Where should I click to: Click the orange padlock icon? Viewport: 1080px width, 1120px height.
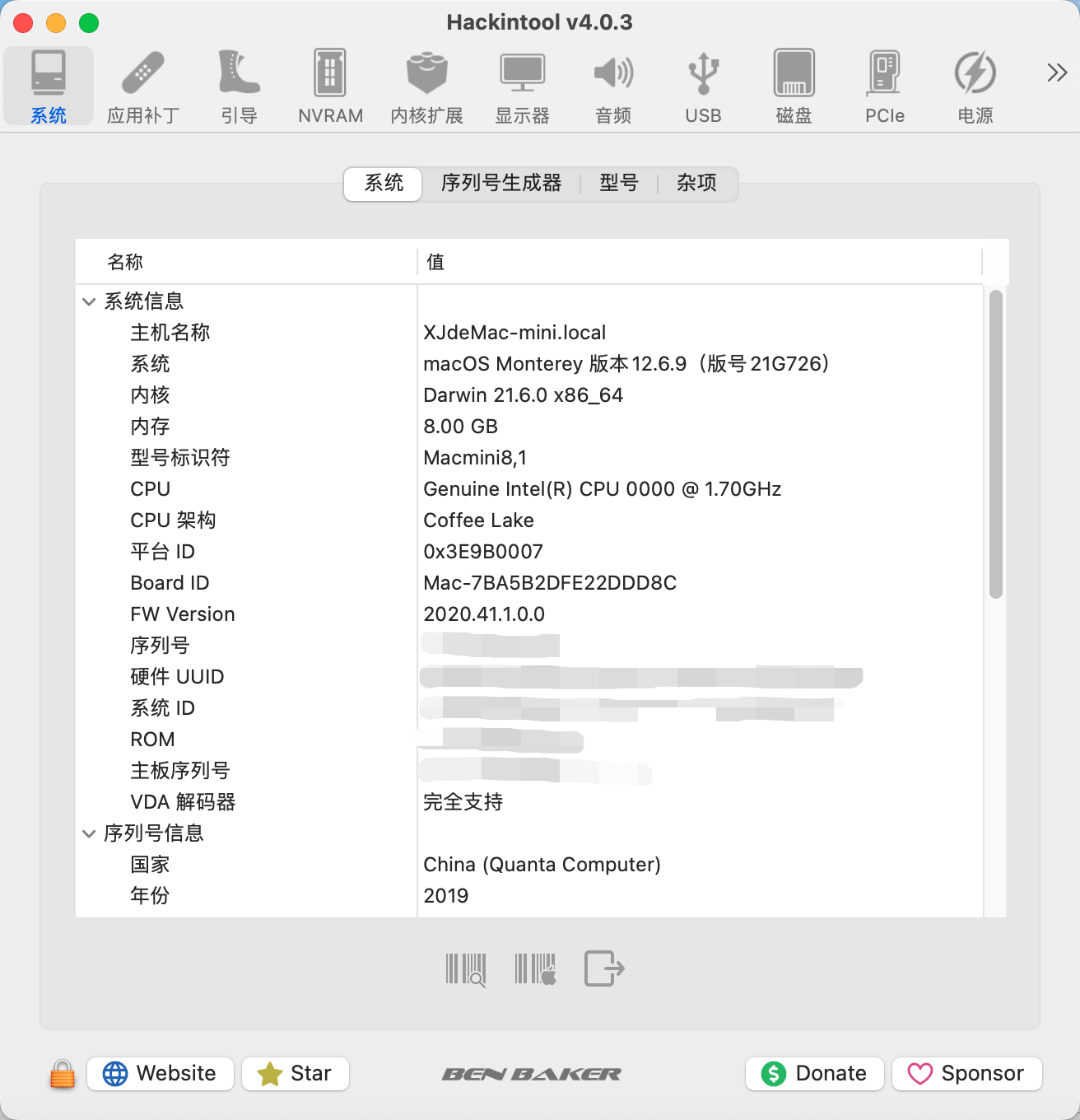click(x=63, y=1074)
